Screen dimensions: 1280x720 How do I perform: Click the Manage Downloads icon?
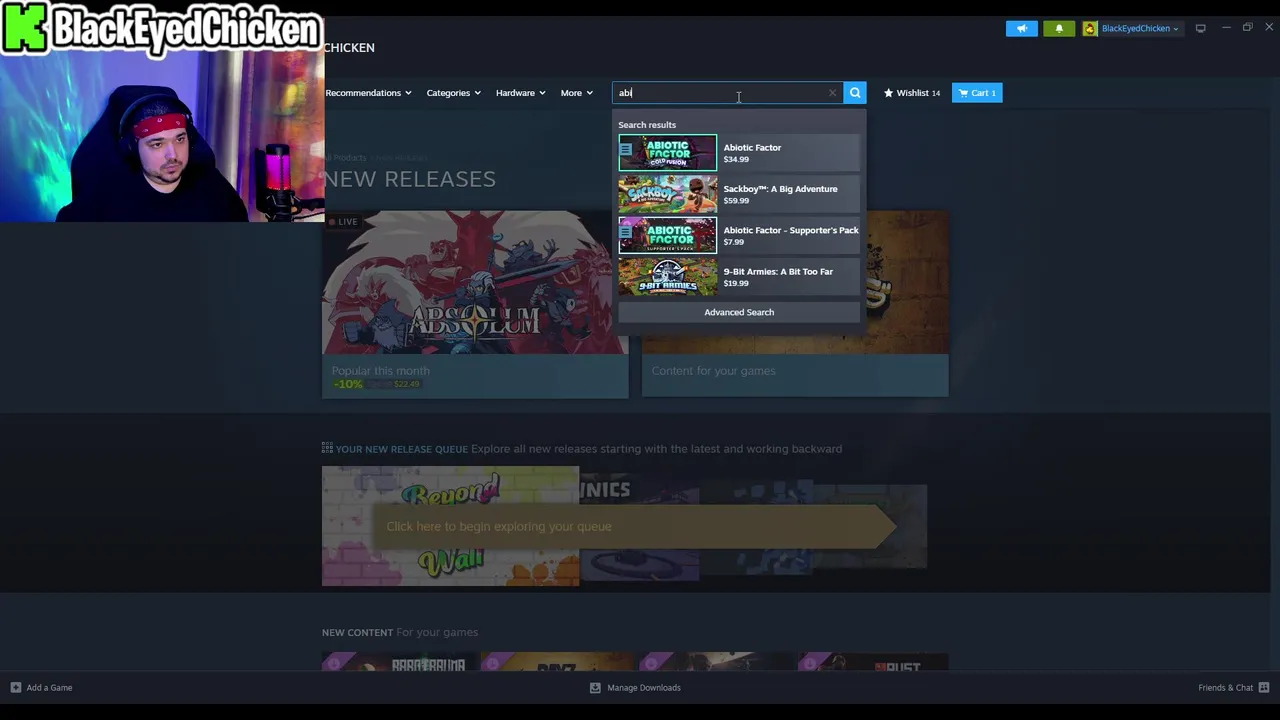(x=595, y=688)
